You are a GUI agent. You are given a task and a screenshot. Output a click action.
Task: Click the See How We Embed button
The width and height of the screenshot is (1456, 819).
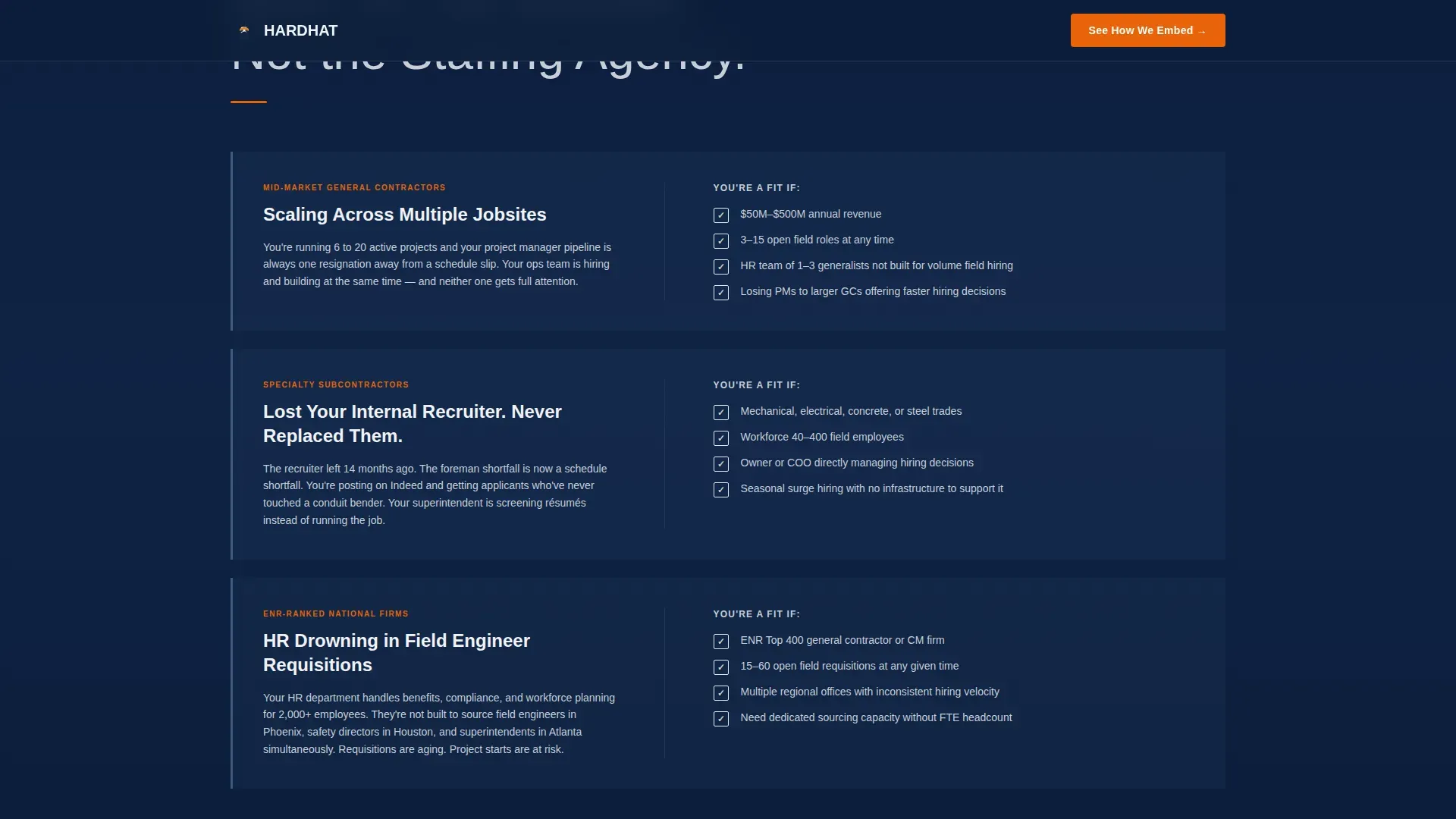coord(1147,30)
